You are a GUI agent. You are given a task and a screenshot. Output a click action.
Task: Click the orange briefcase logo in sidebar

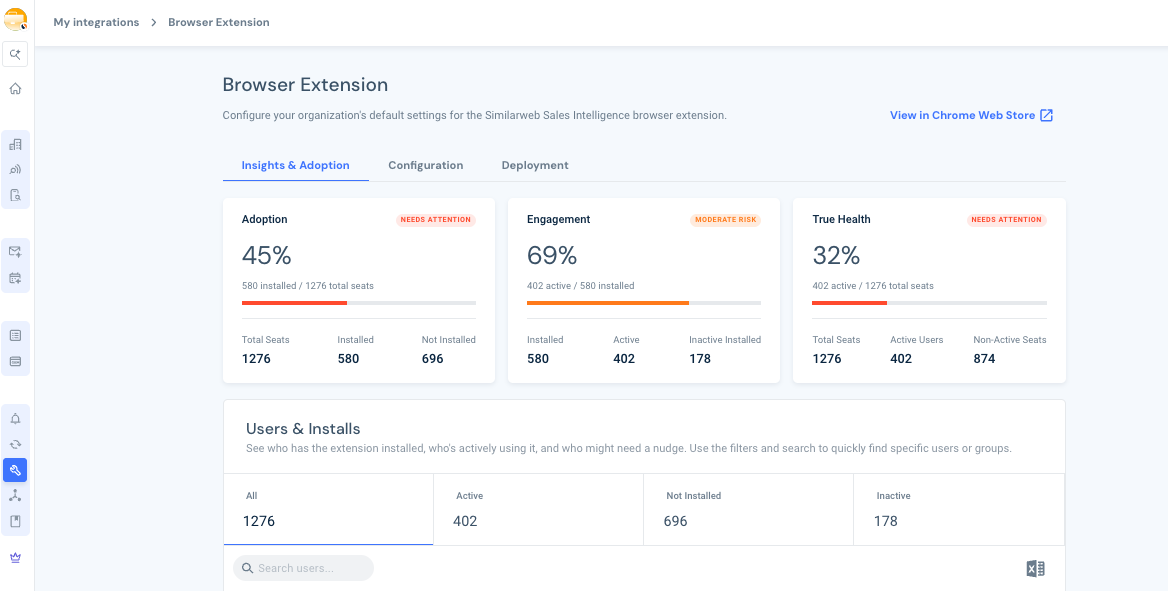[16, 20]
